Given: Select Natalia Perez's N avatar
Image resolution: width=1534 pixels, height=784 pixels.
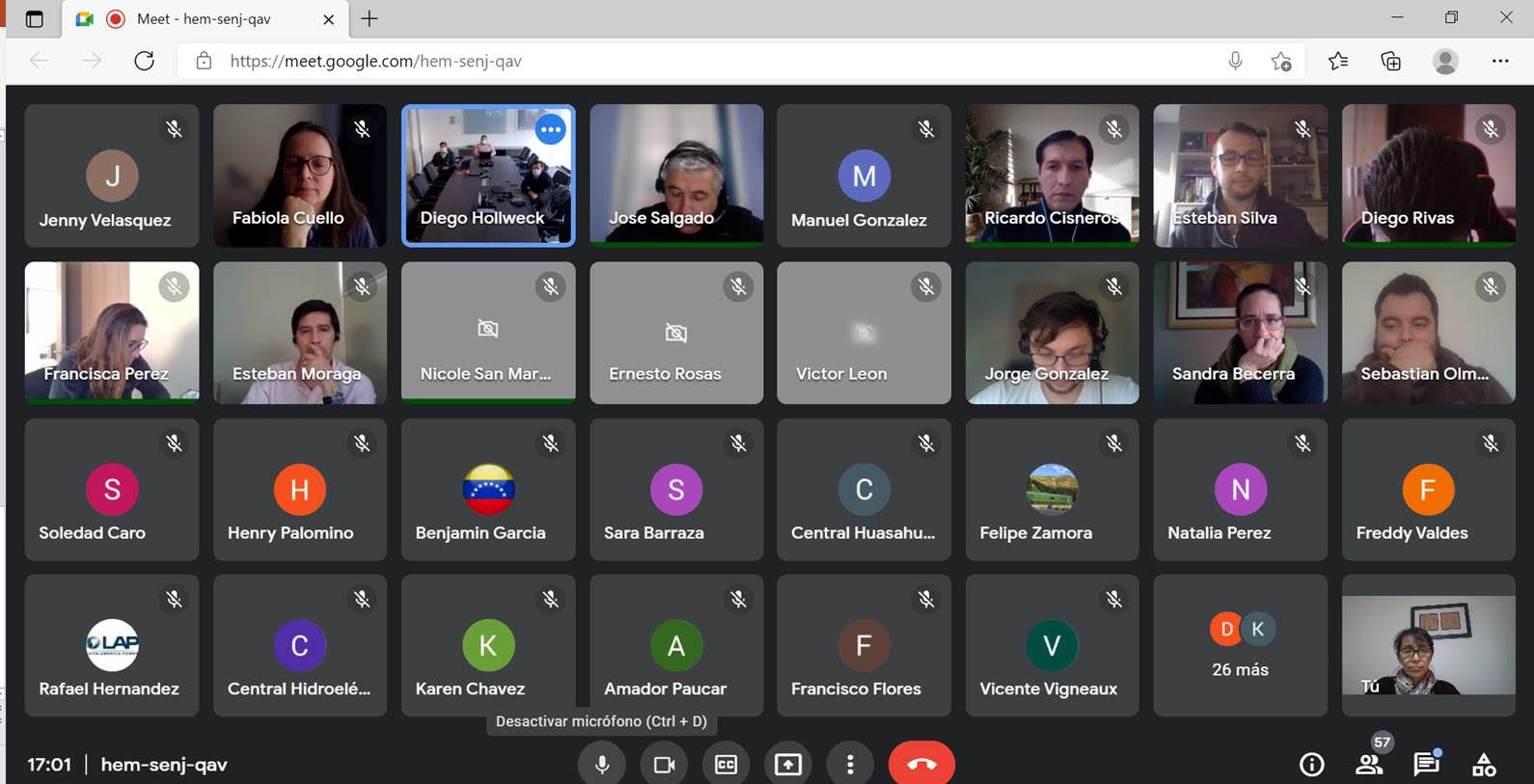Looking at the screenshot, I should [1241, 490].
